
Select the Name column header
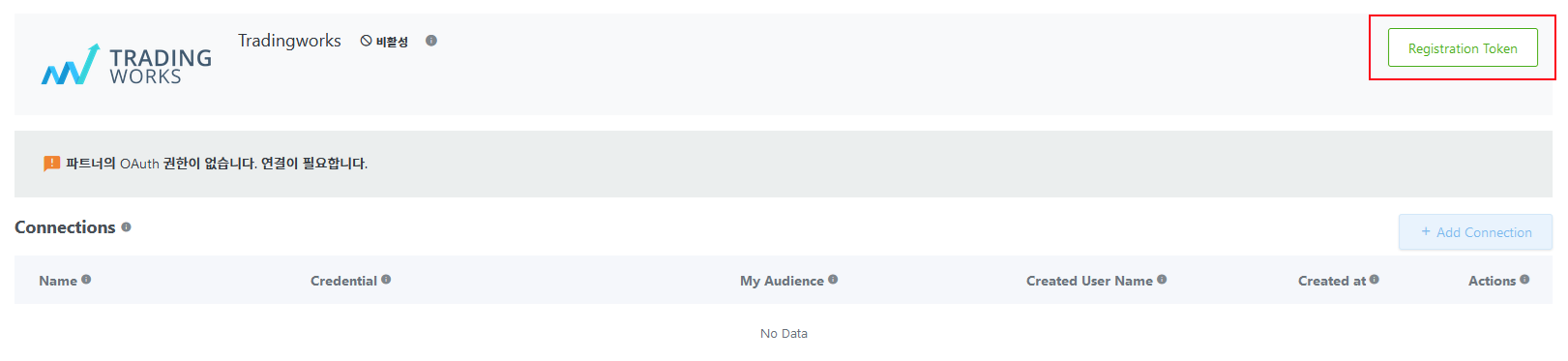[58, 281]
